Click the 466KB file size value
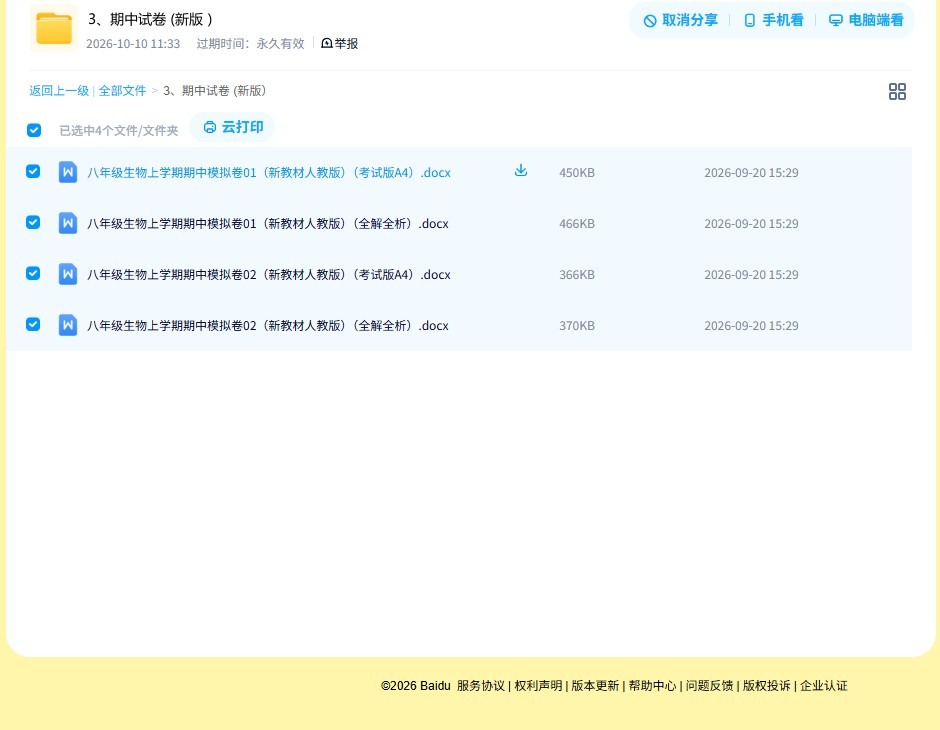The height and width of the screenshot is (730, 940). pos(577,224)
